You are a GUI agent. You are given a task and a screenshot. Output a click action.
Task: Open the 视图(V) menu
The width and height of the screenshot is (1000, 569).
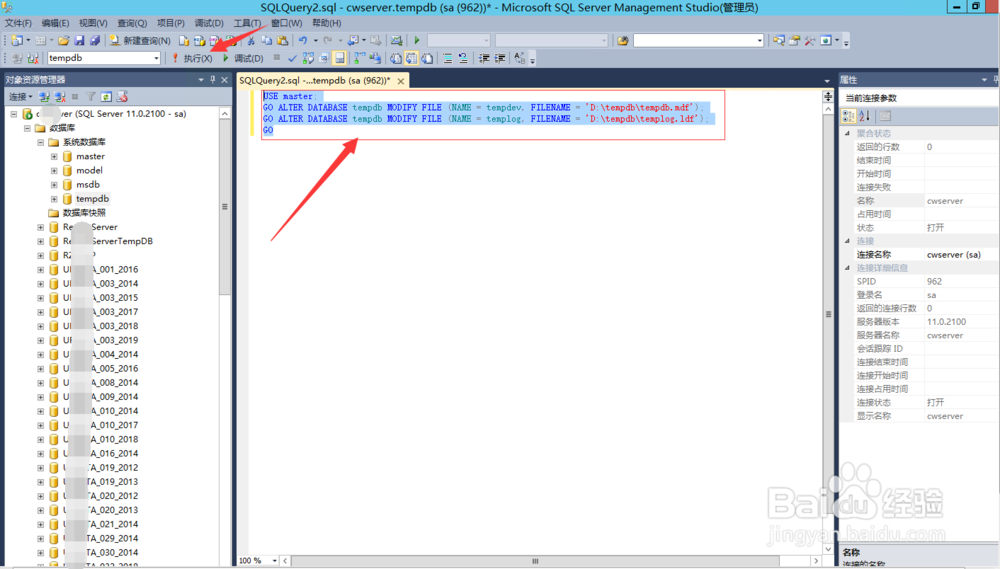click(x=93, y=23)
